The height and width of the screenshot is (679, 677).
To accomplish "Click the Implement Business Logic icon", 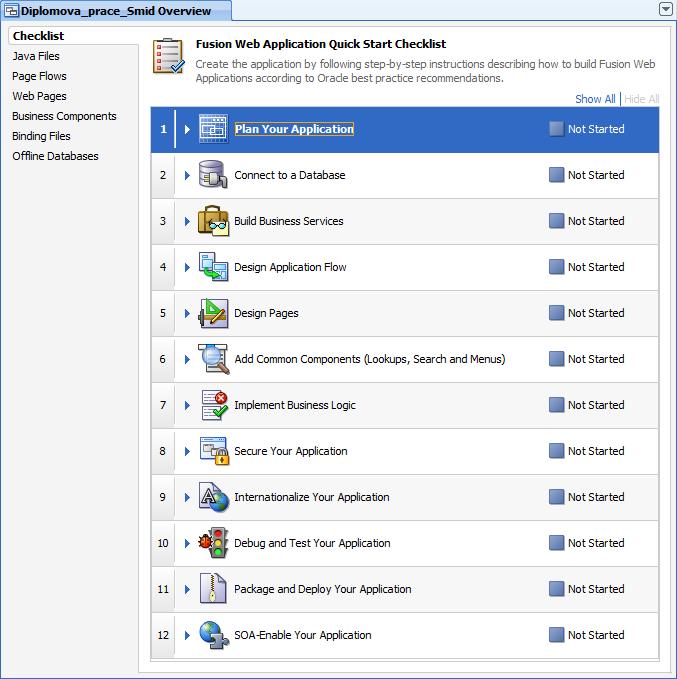I will (x=214, y=405).
